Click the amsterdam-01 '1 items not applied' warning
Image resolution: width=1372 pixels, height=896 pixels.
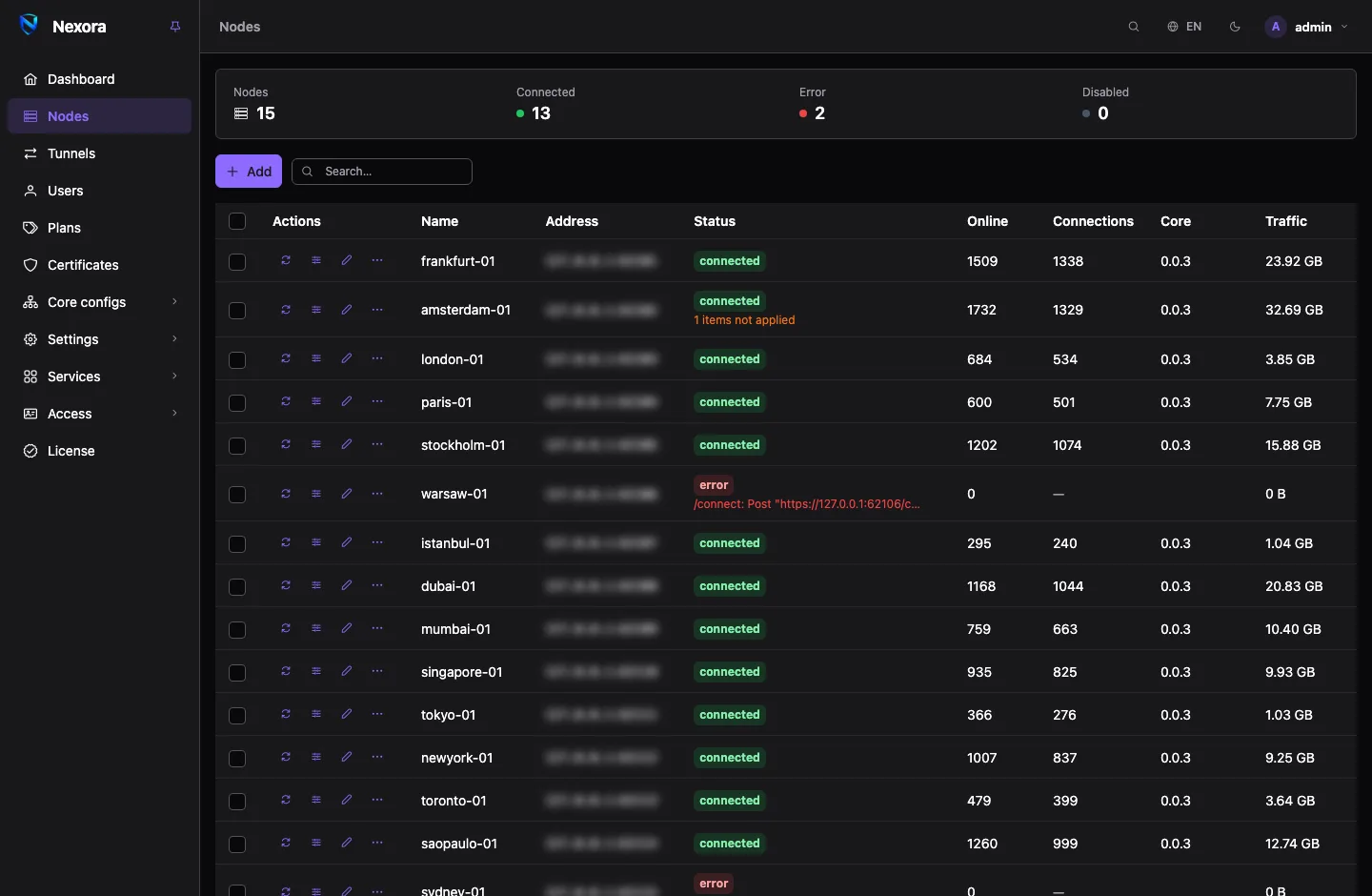(744, 320)
